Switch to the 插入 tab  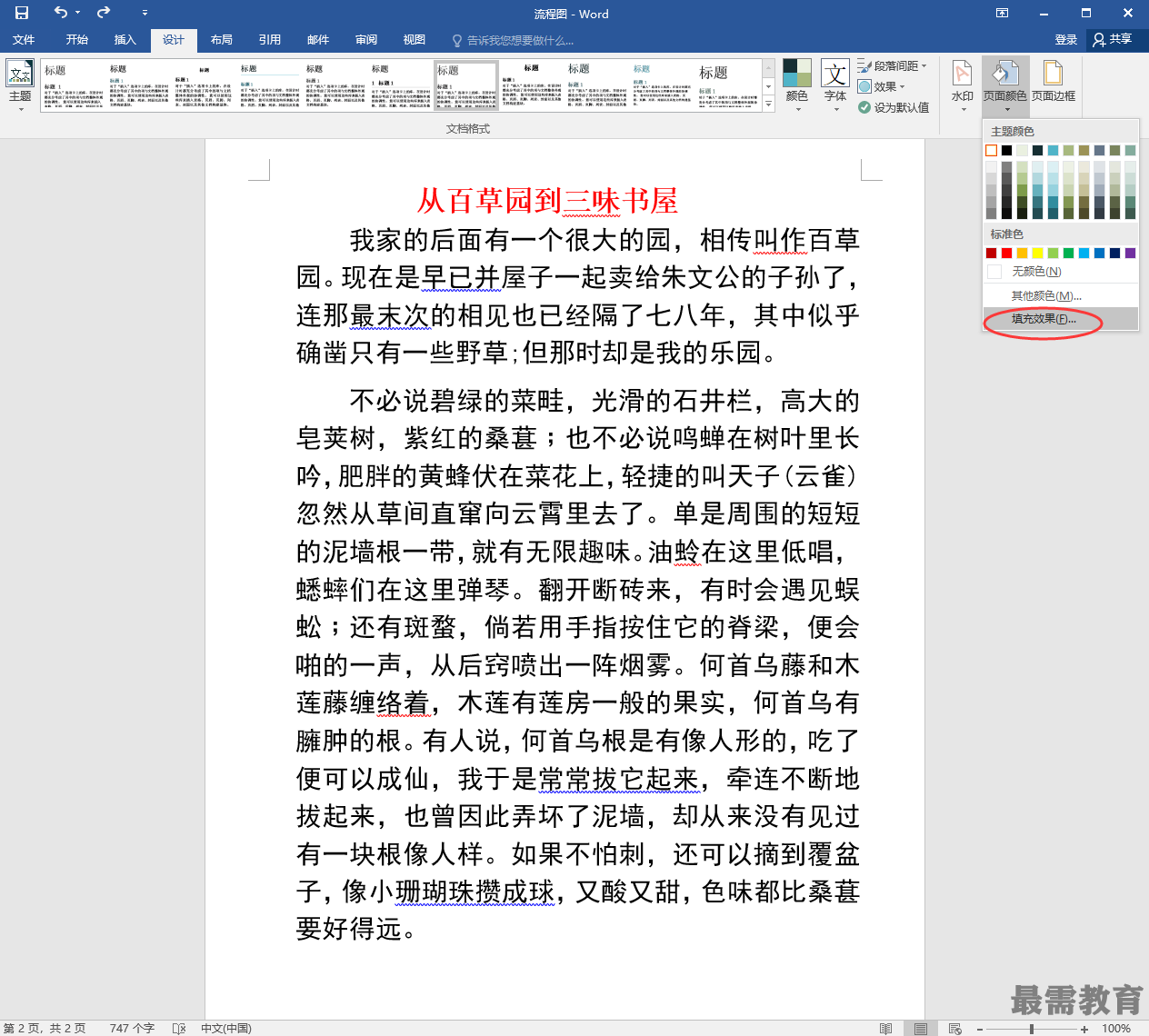(125, 40)
